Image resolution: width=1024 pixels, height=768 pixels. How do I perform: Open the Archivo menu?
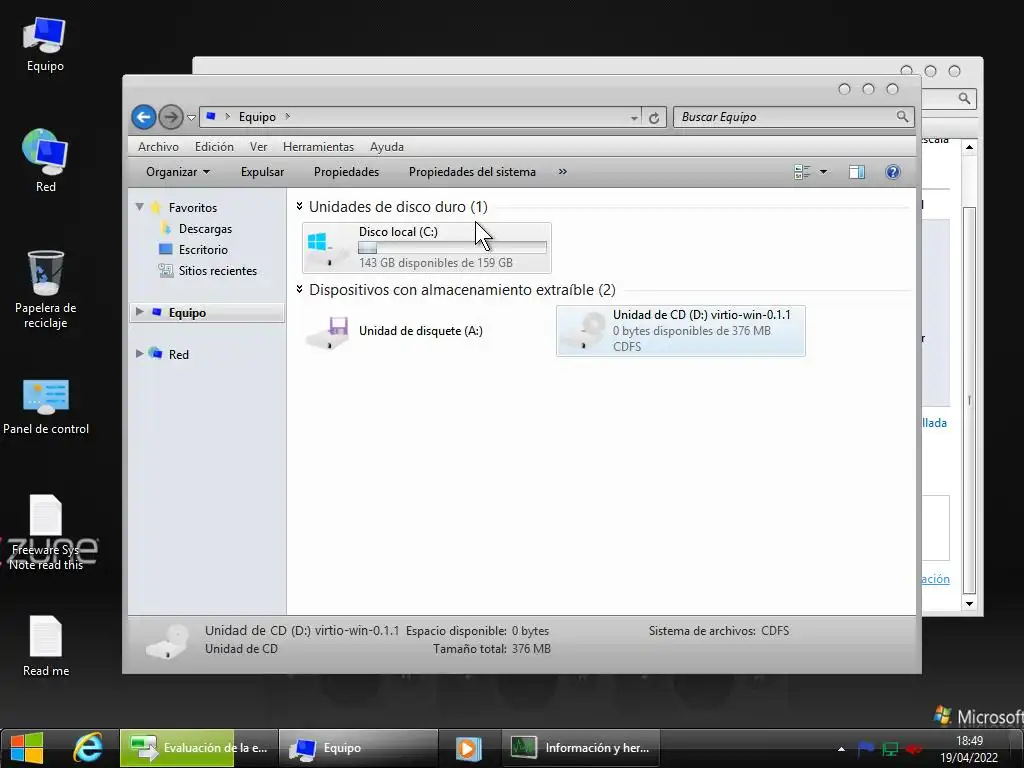[x=158, y=147]
